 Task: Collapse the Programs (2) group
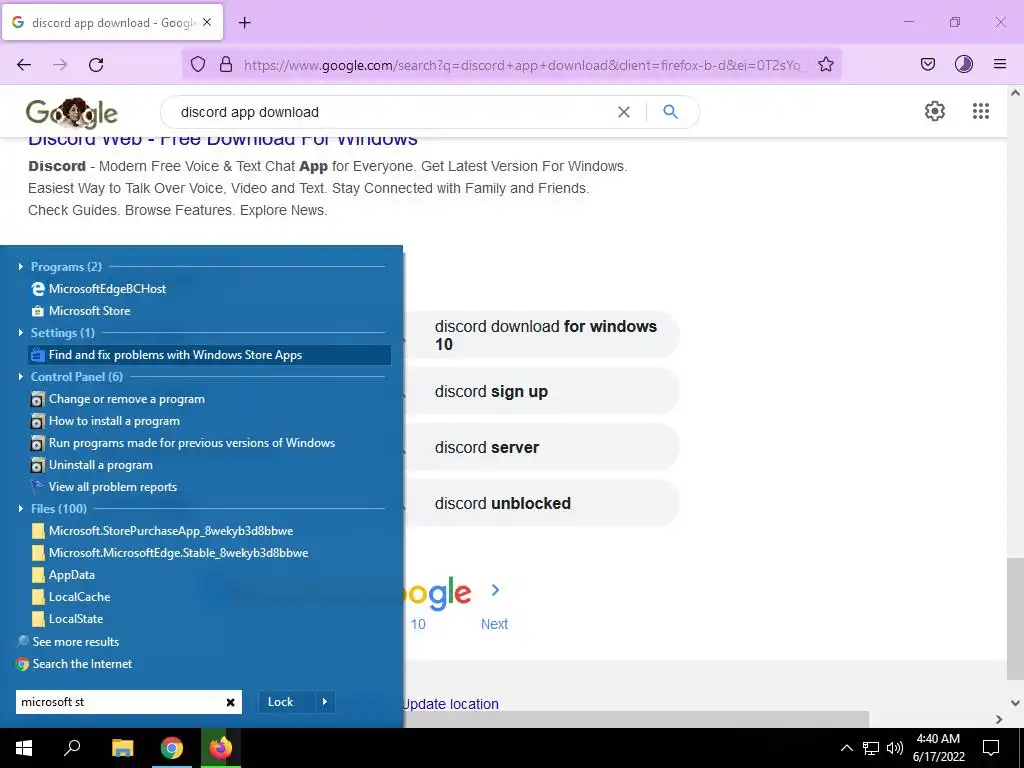(20, 266)
